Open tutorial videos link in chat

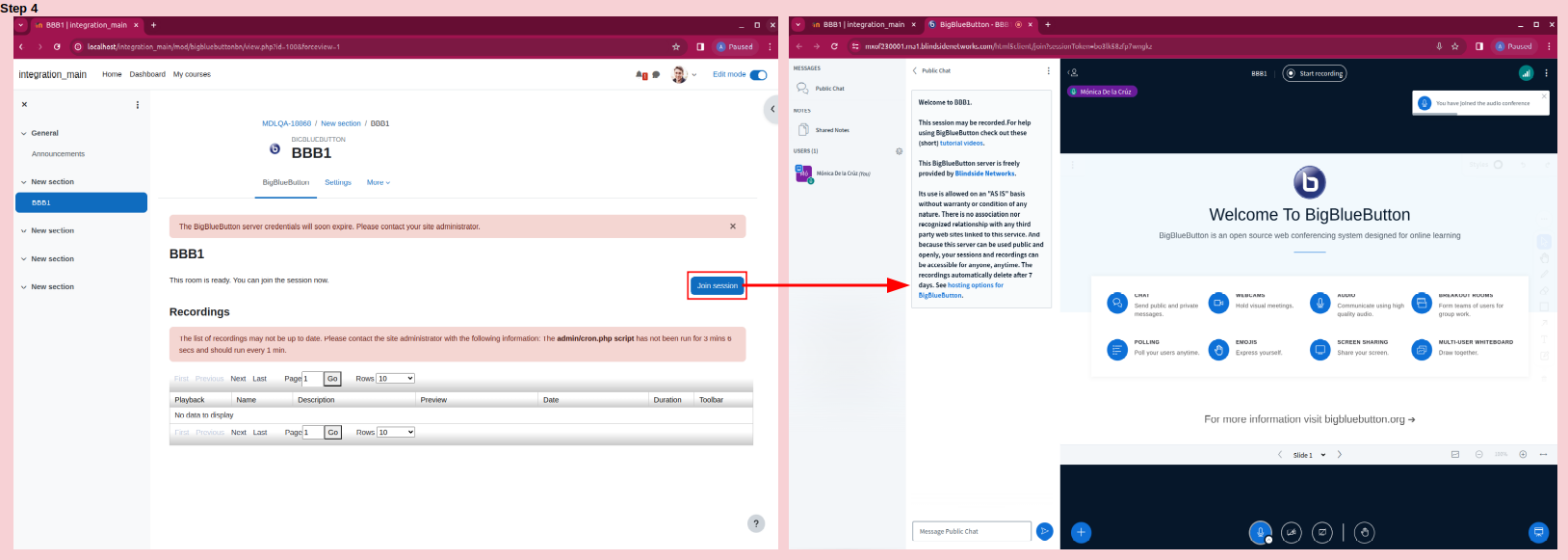[962, 143]
